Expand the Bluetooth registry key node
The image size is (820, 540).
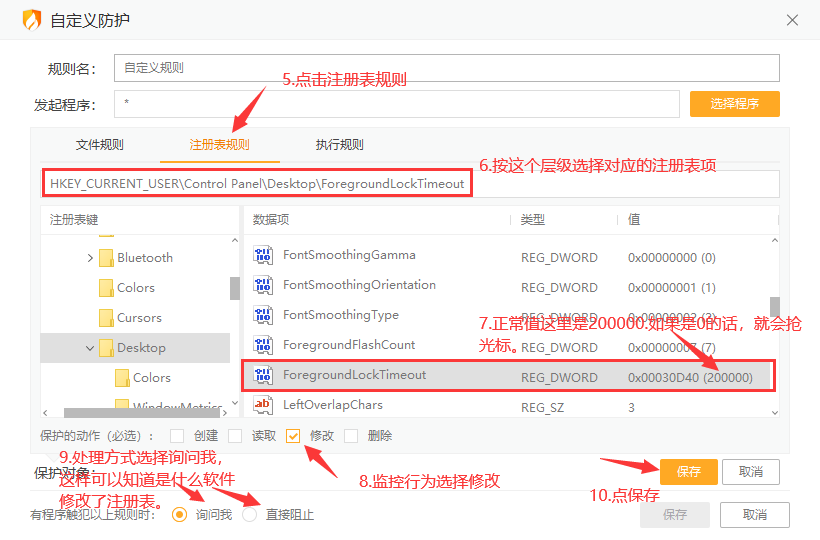point(90,258)
